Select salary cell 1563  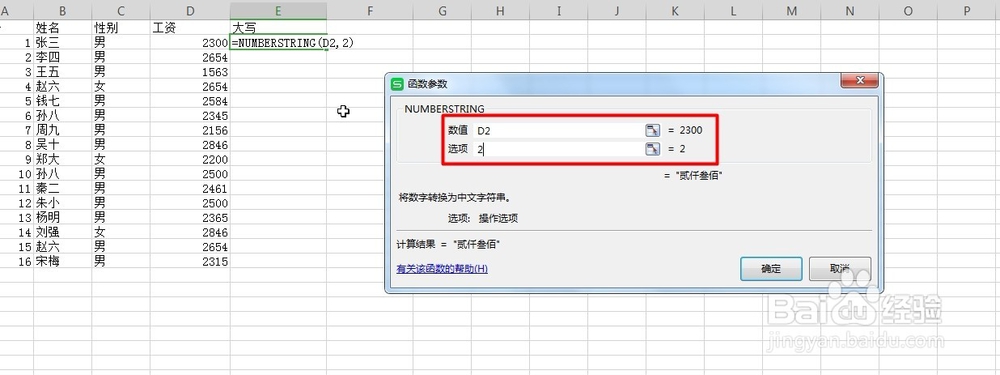click(191, 72)
